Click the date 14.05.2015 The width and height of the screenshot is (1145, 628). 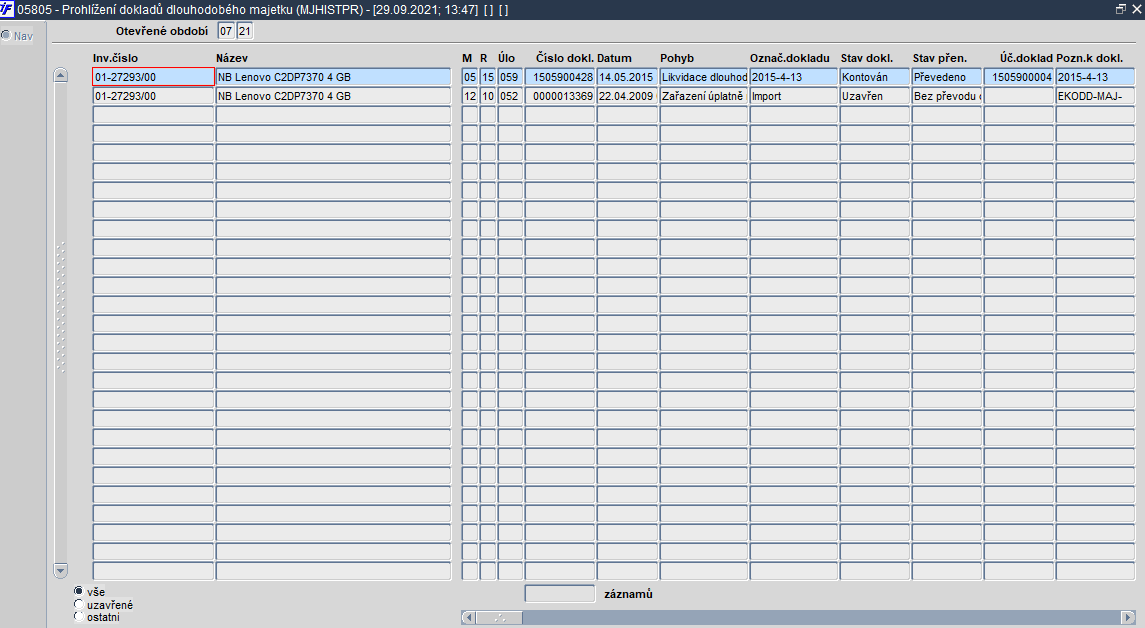coord(627,77)
